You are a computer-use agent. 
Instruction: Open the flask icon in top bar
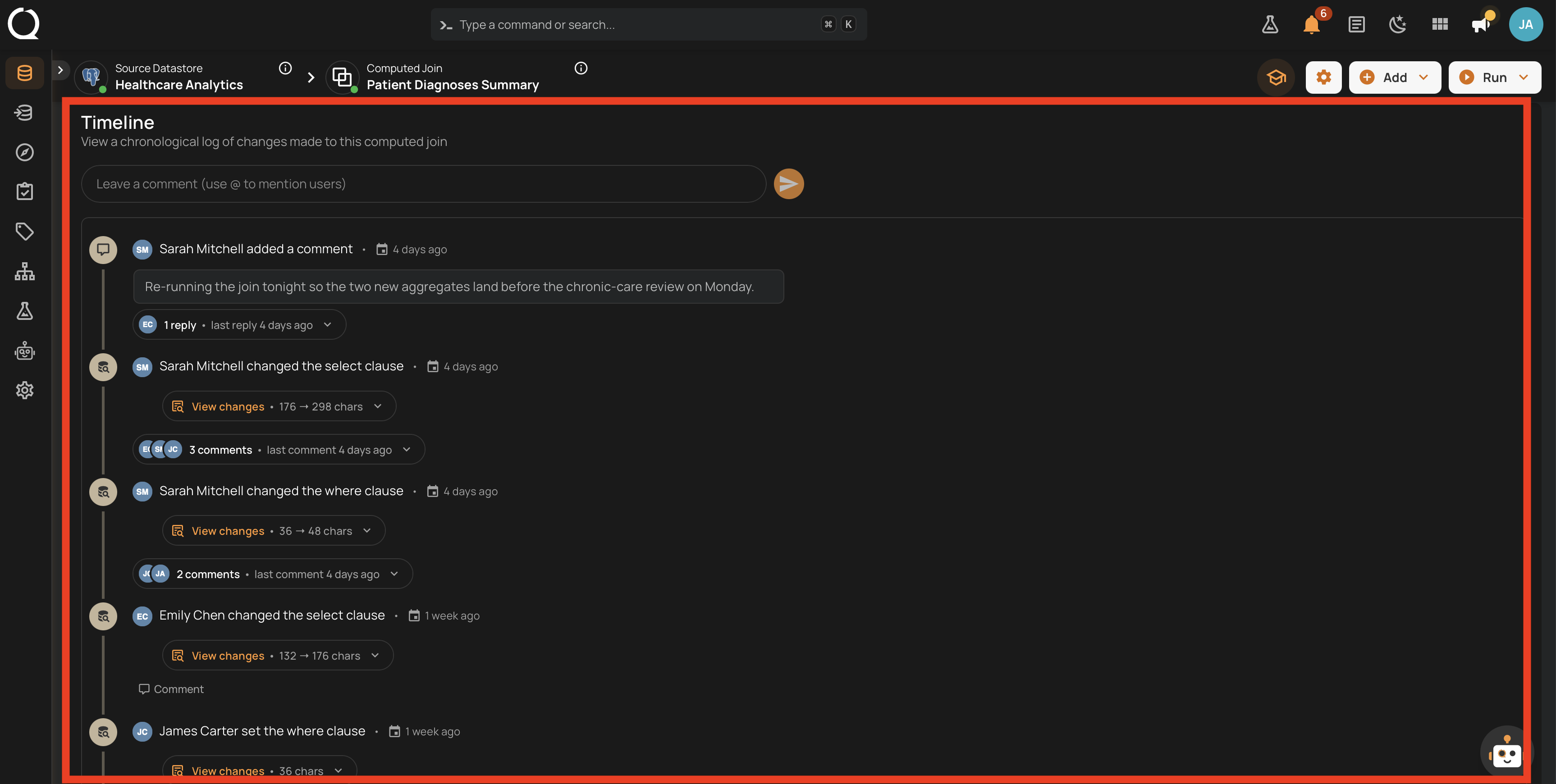(x=1270, y=24)
